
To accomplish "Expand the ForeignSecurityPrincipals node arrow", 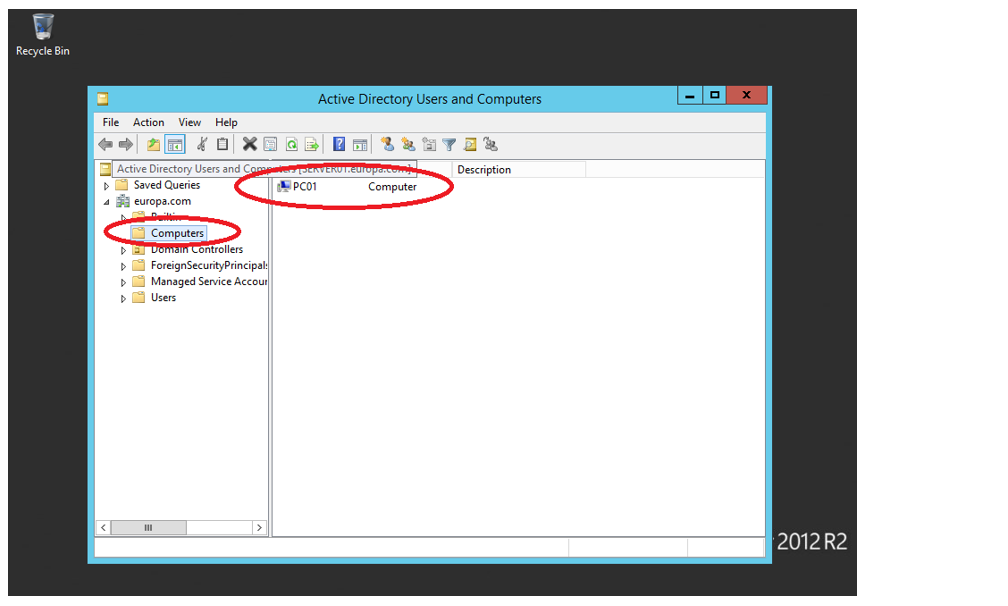I will tap(123, 266).
